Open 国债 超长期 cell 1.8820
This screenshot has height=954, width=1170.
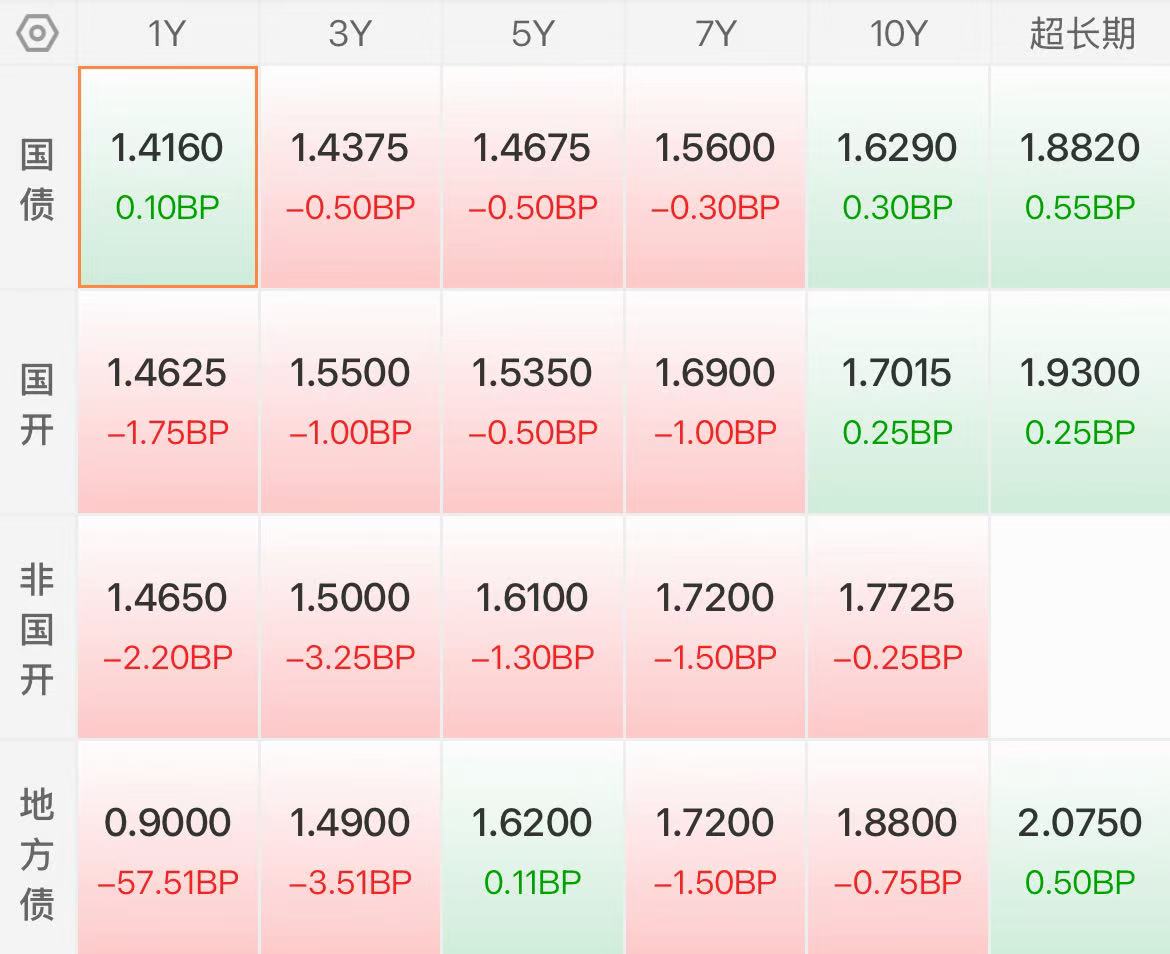[x=1080, y=177]
